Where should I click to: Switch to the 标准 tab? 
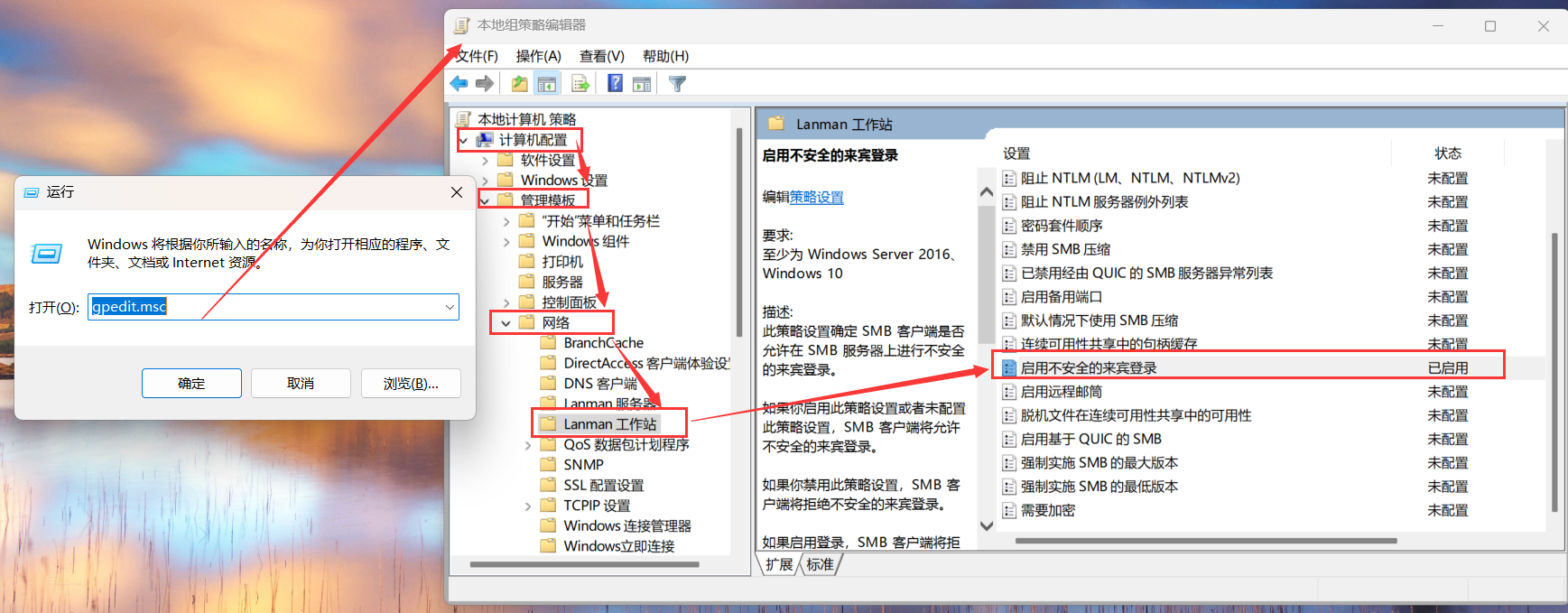pyautogui.click(x=821, y=564)
